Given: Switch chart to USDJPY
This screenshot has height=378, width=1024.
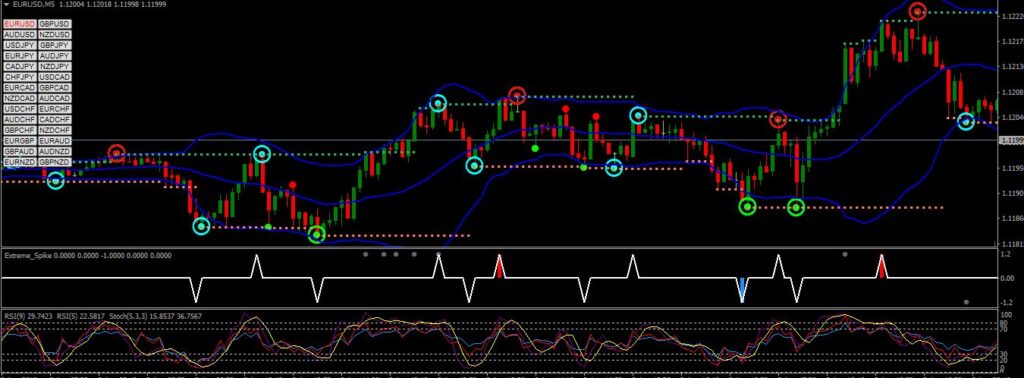Looking at the screenshot, I should point(20,46).
